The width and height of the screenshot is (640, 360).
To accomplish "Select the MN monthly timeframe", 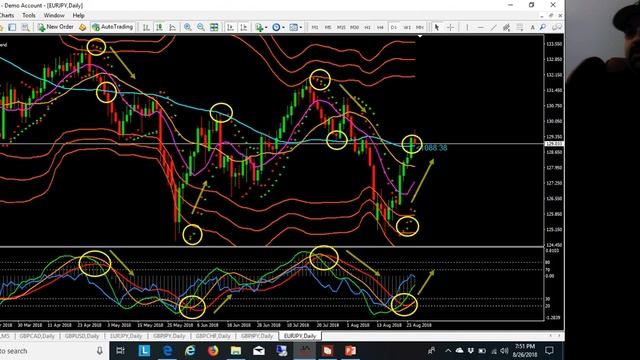I will point(420,27).
